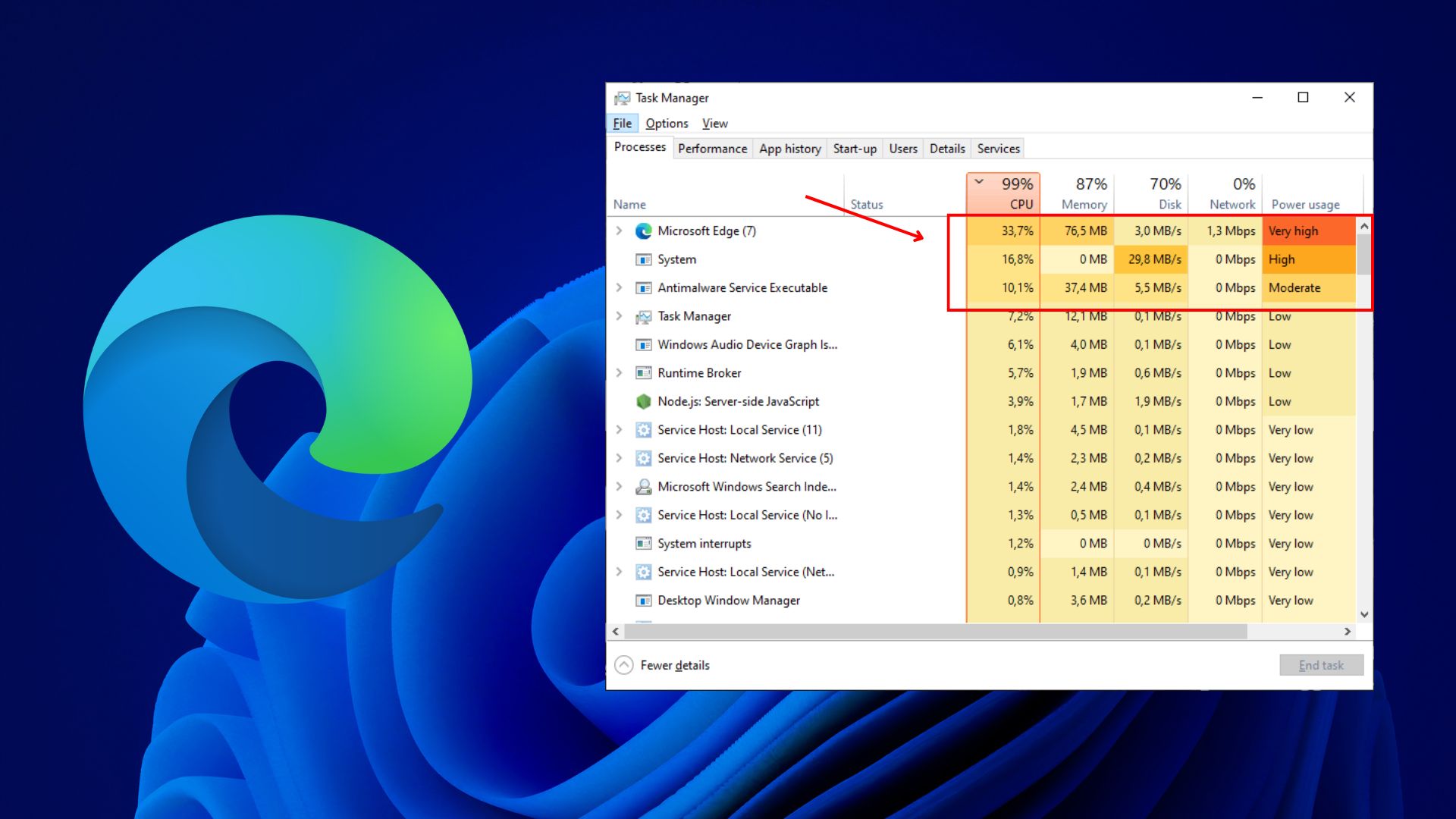Image resolution: width=1456 pixels, height=819 pixels.
Task: Open the Options menu
Action: [x=667, y=124]
